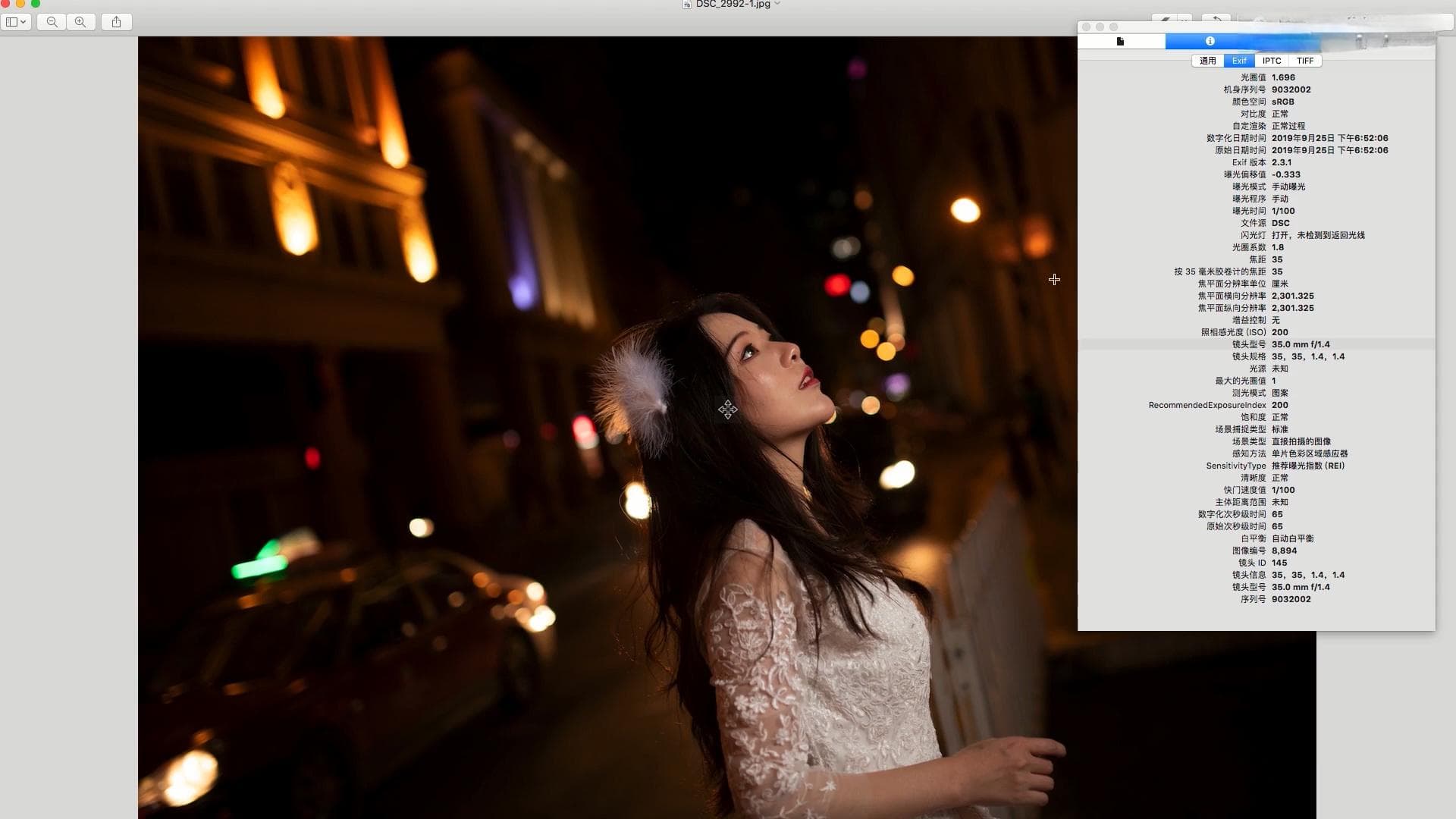
Task: Click the 数字化日期时间 date value
Action: pos(1329,138)
